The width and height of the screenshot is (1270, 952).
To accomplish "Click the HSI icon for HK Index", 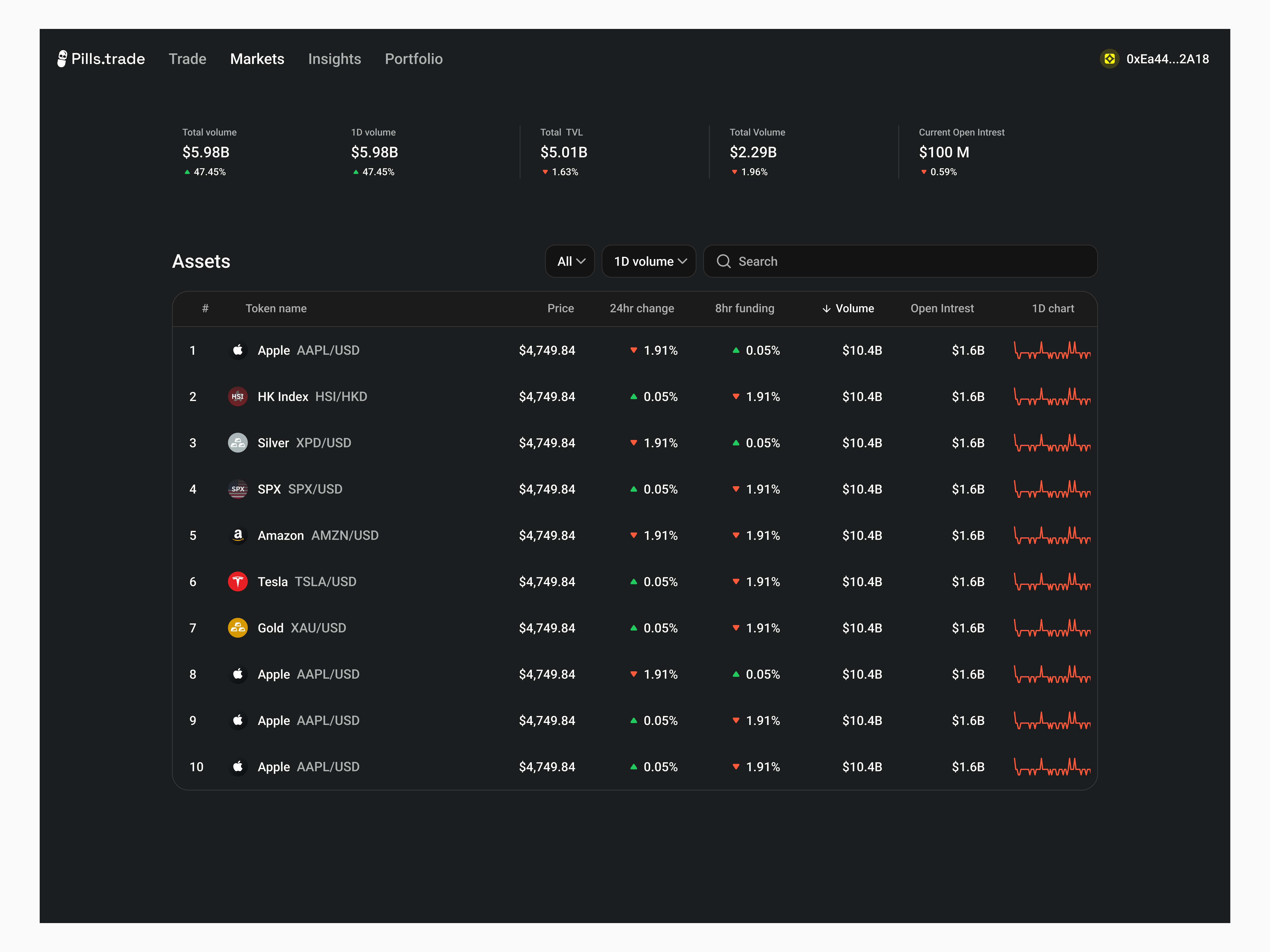I will pos(238,397).
